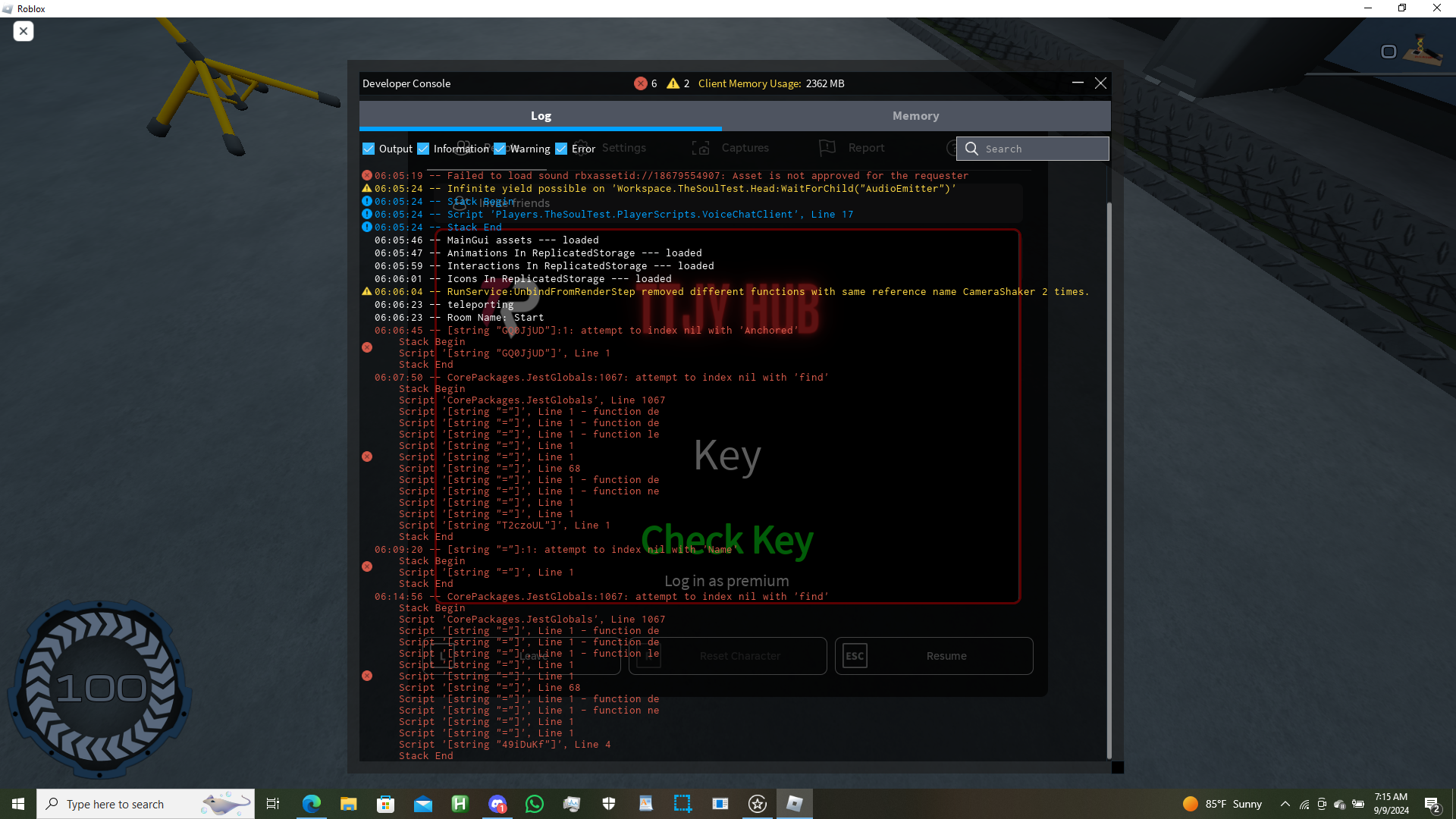The image size is (1456, 819).
Task: Click the Roblox icon in the taskbar
Action: (794, 804)
